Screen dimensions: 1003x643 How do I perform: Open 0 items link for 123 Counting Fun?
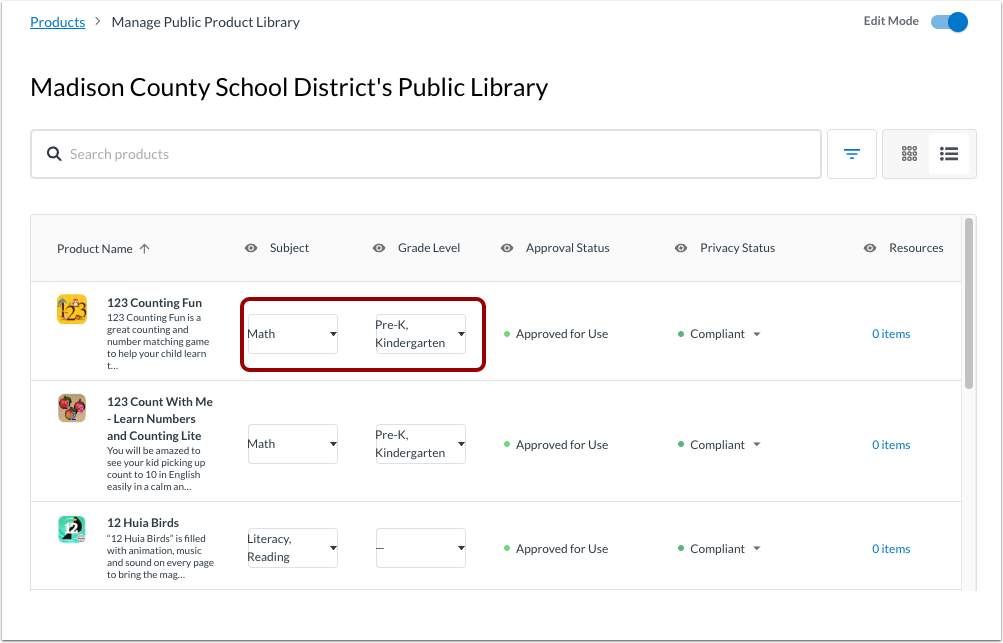890,334
